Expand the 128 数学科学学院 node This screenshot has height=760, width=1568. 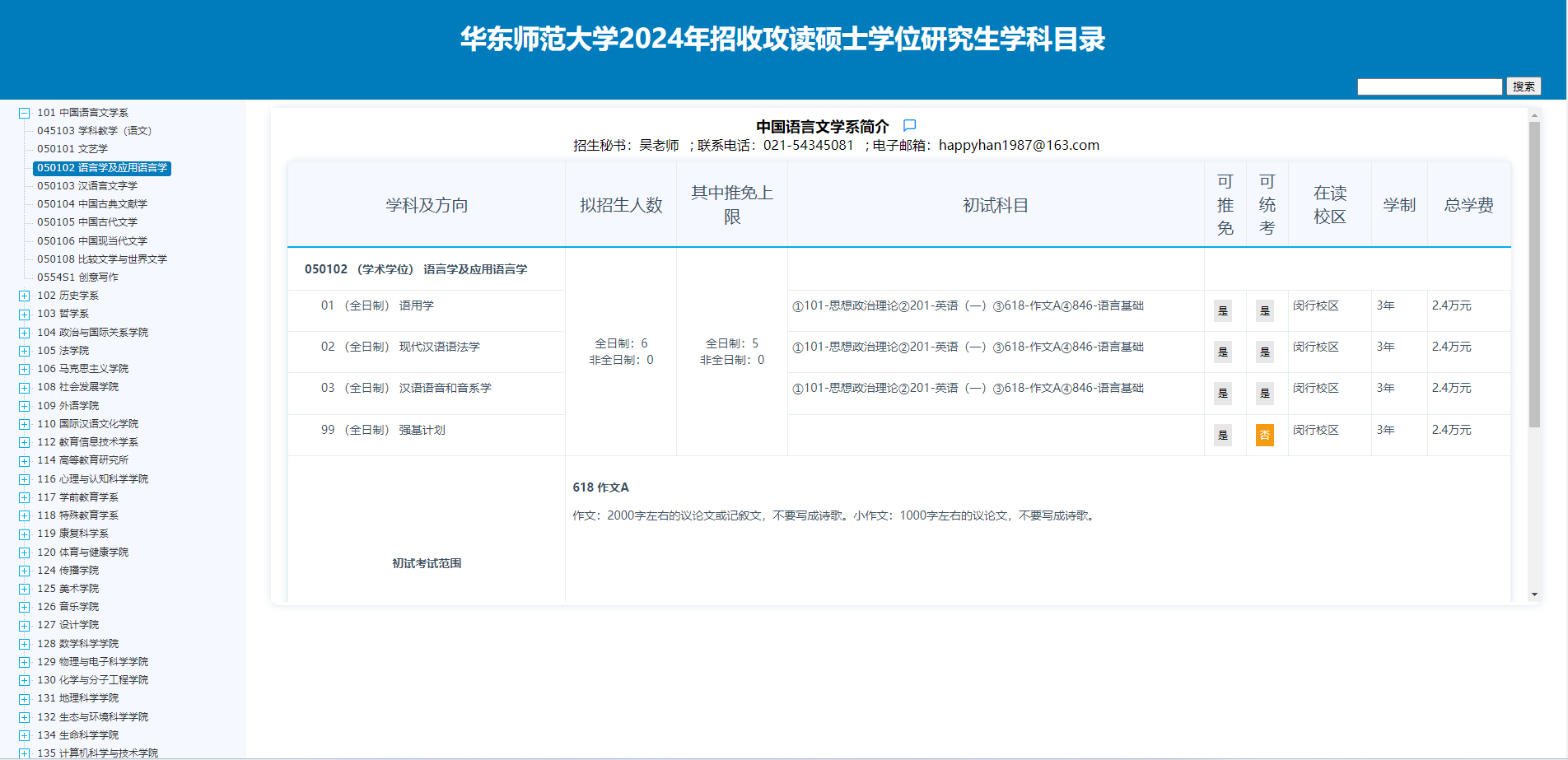[25, 644]
